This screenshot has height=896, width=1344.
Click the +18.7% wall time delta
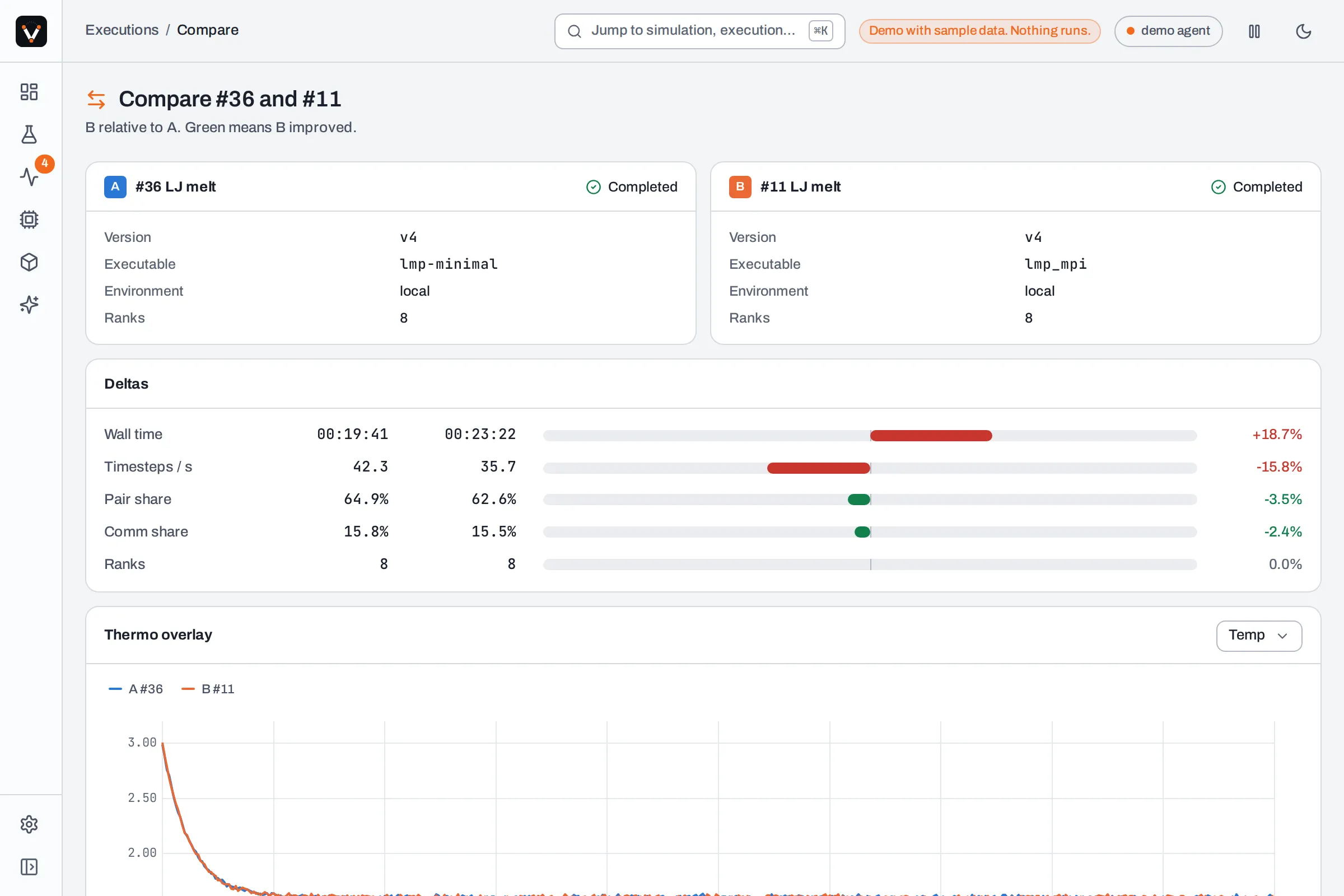click(1277, 435)
